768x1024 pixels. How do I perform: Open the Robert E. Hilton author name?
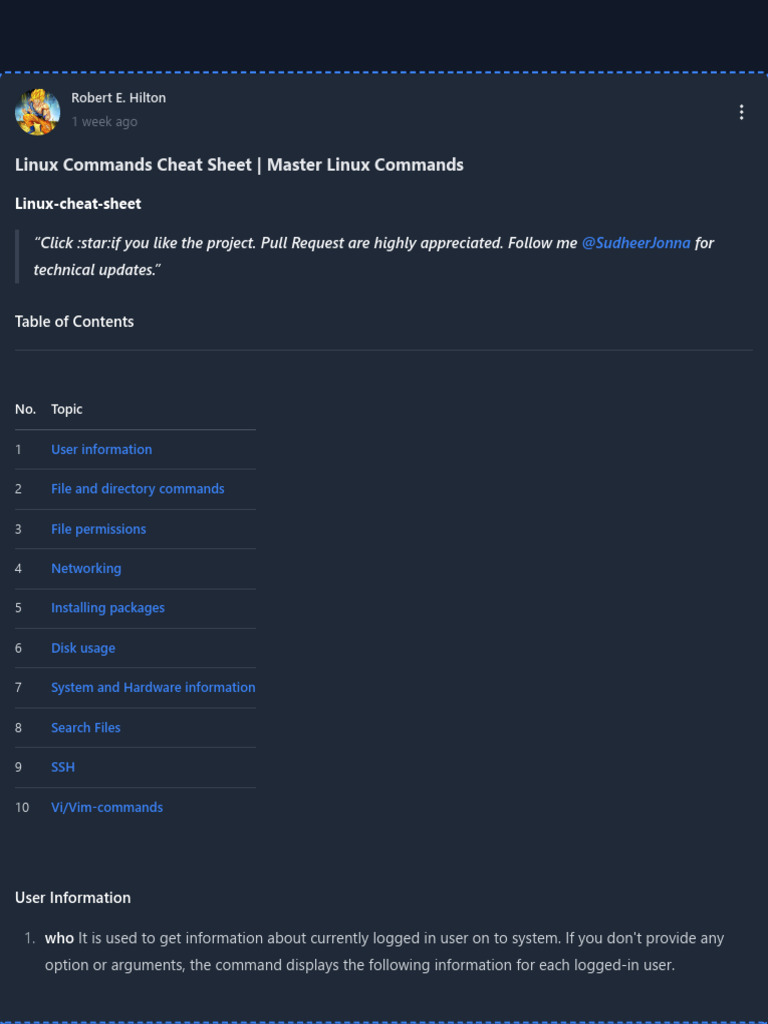coord(118,98)
